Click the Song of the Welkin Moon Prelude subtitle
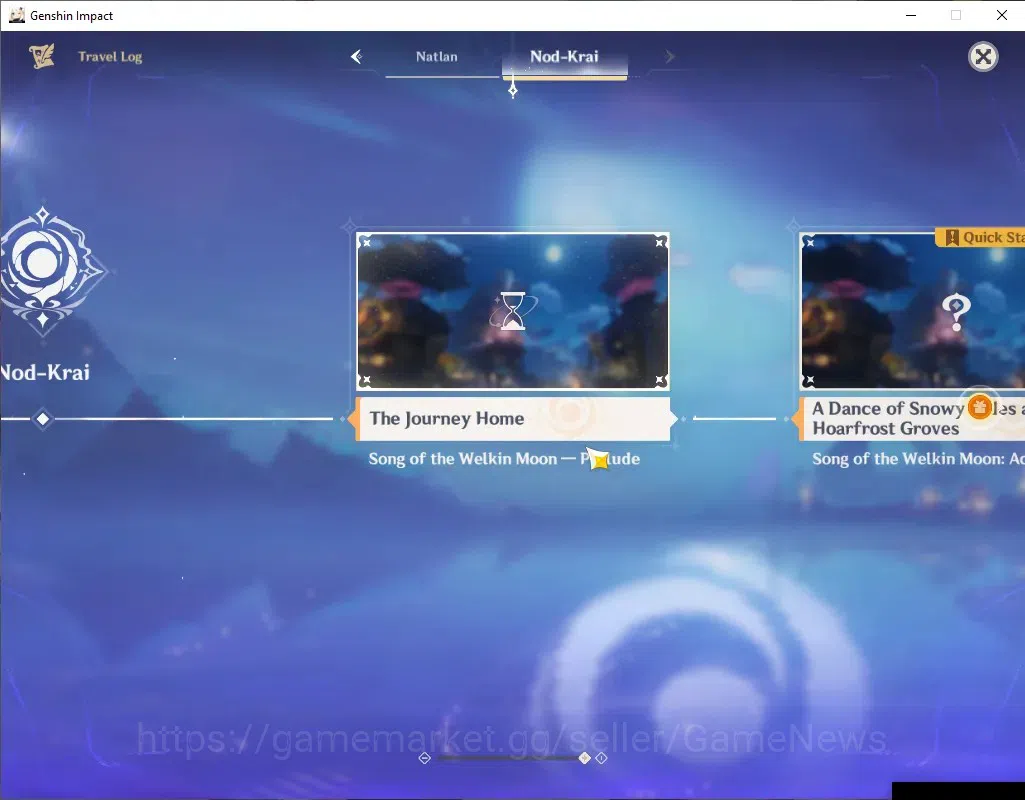Viewport: 1025px width, 800px height. [x=504, y=459]
